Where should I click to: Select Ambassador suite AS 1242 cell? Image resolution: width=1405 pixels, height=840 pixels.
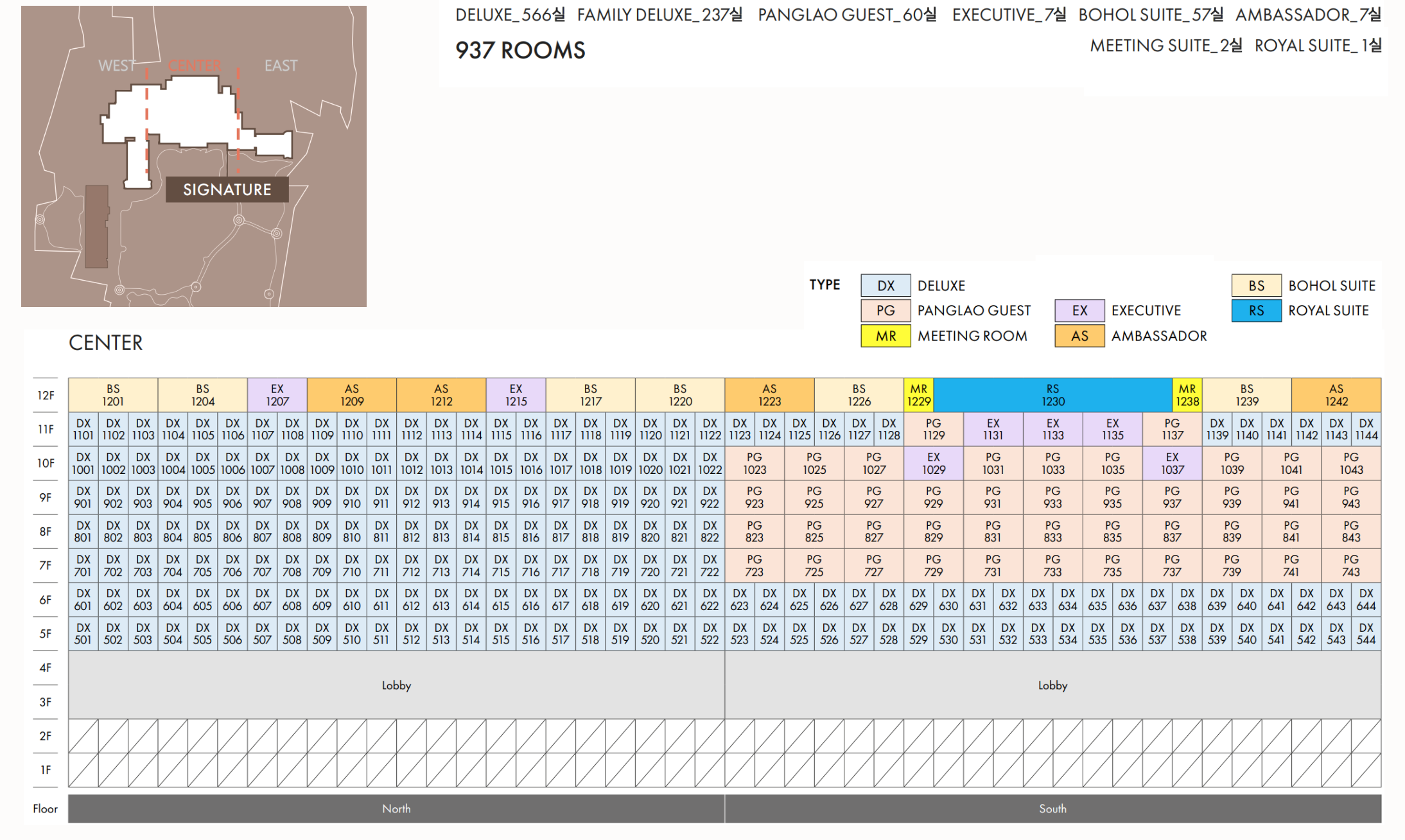tap(1336, 395)
